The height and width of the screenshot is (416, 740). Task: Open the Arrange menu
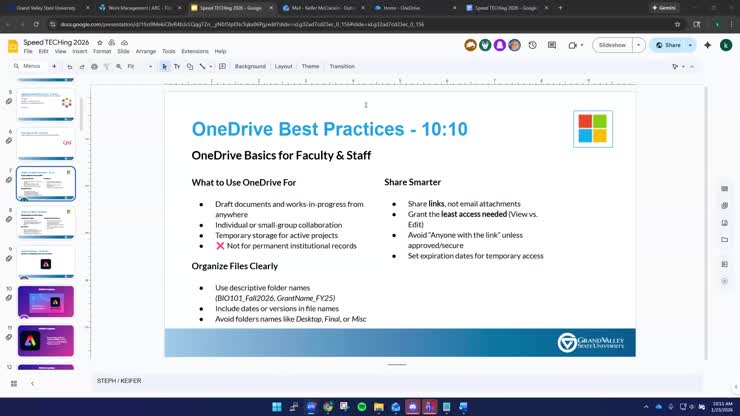point(146,51)
